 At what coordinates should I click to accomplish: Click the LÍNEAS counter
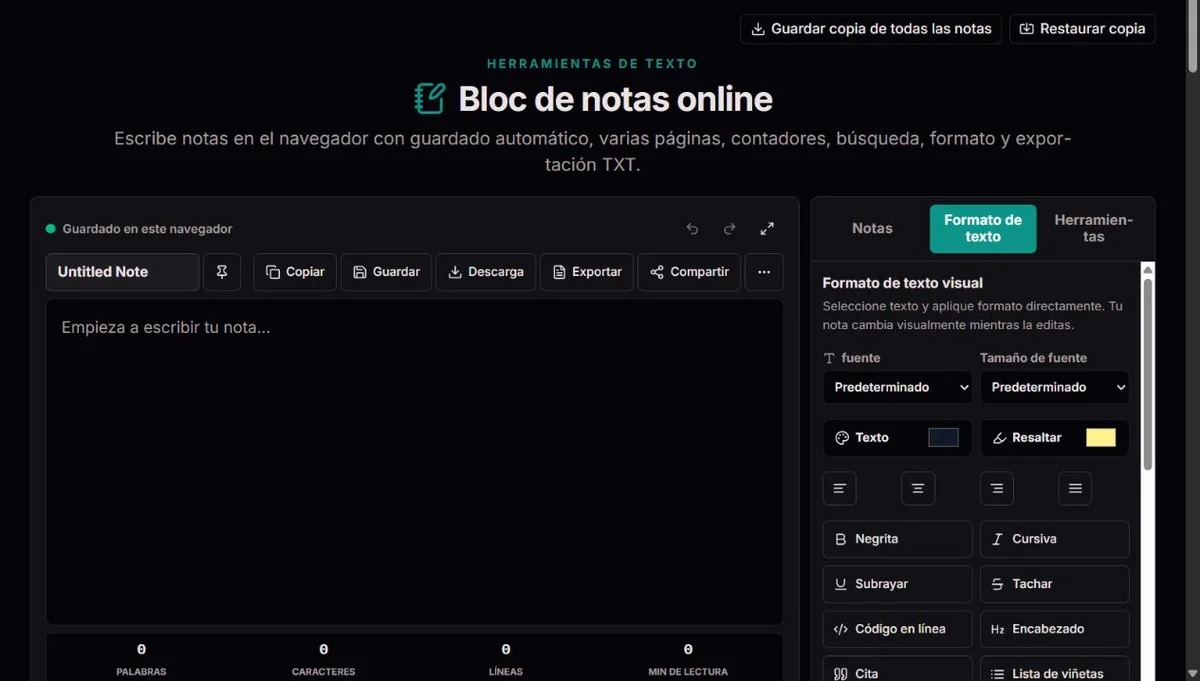(506, 660)
